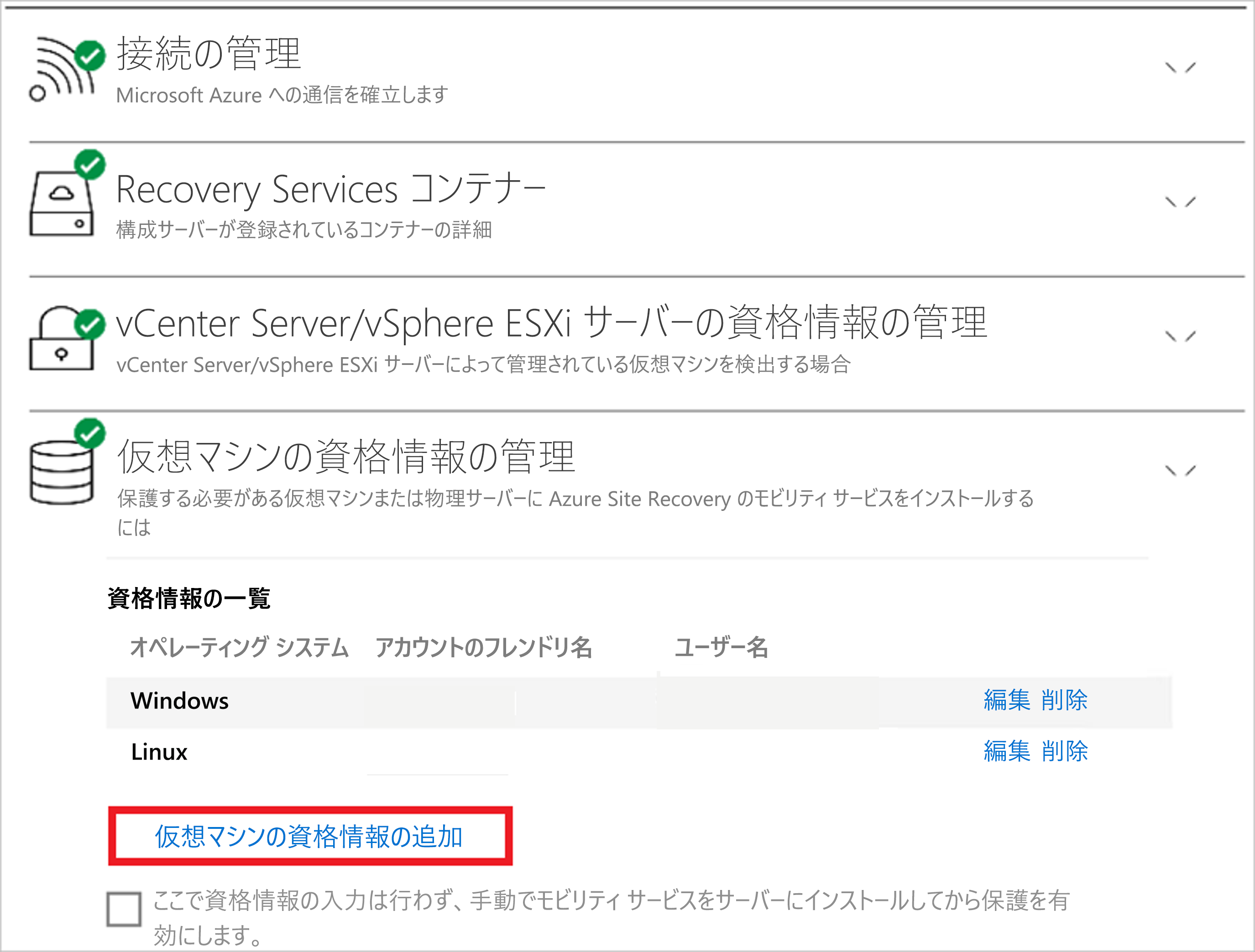Click the Recovery Services container drive icon
The height and width of the screenshot is (952, 1255).
pyautogui.click(x=66, y=193)
